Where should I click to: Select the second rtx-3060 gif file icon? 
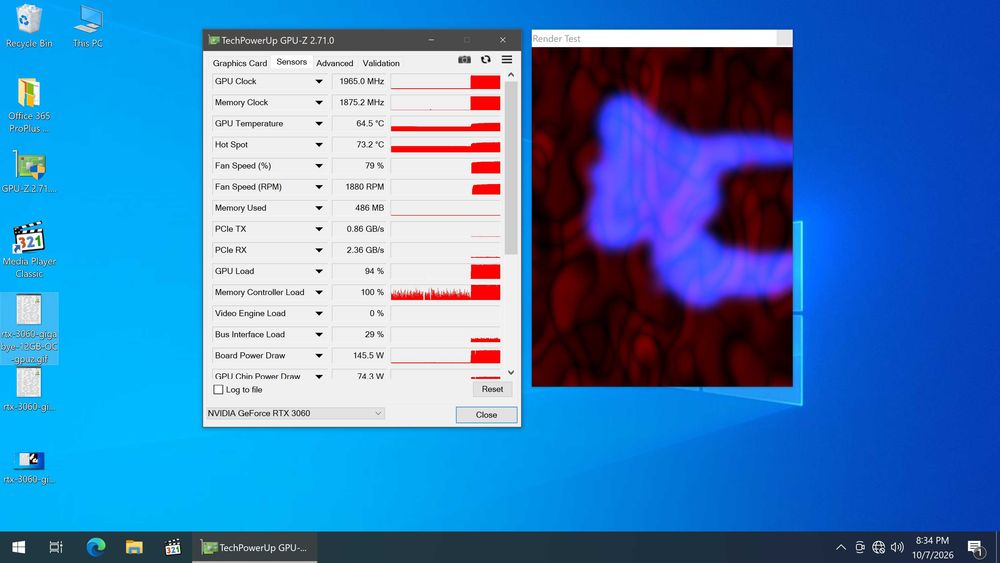tap(29, 390)
